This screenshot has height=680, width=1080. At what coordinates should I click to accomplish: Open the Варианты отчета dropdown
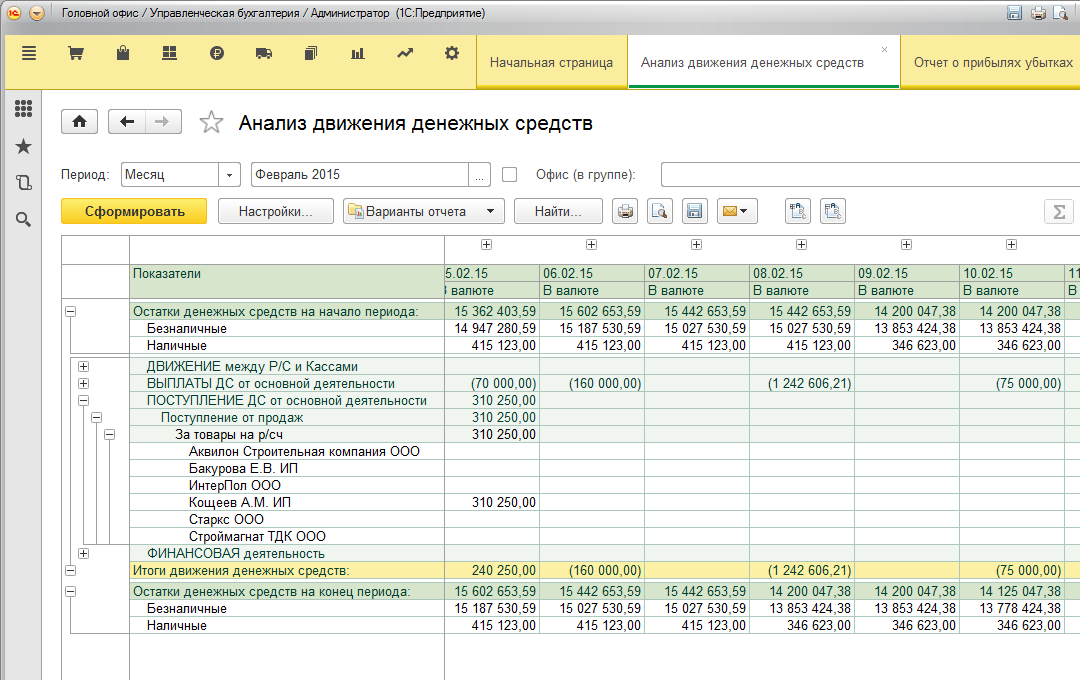(x=424, y=211)
